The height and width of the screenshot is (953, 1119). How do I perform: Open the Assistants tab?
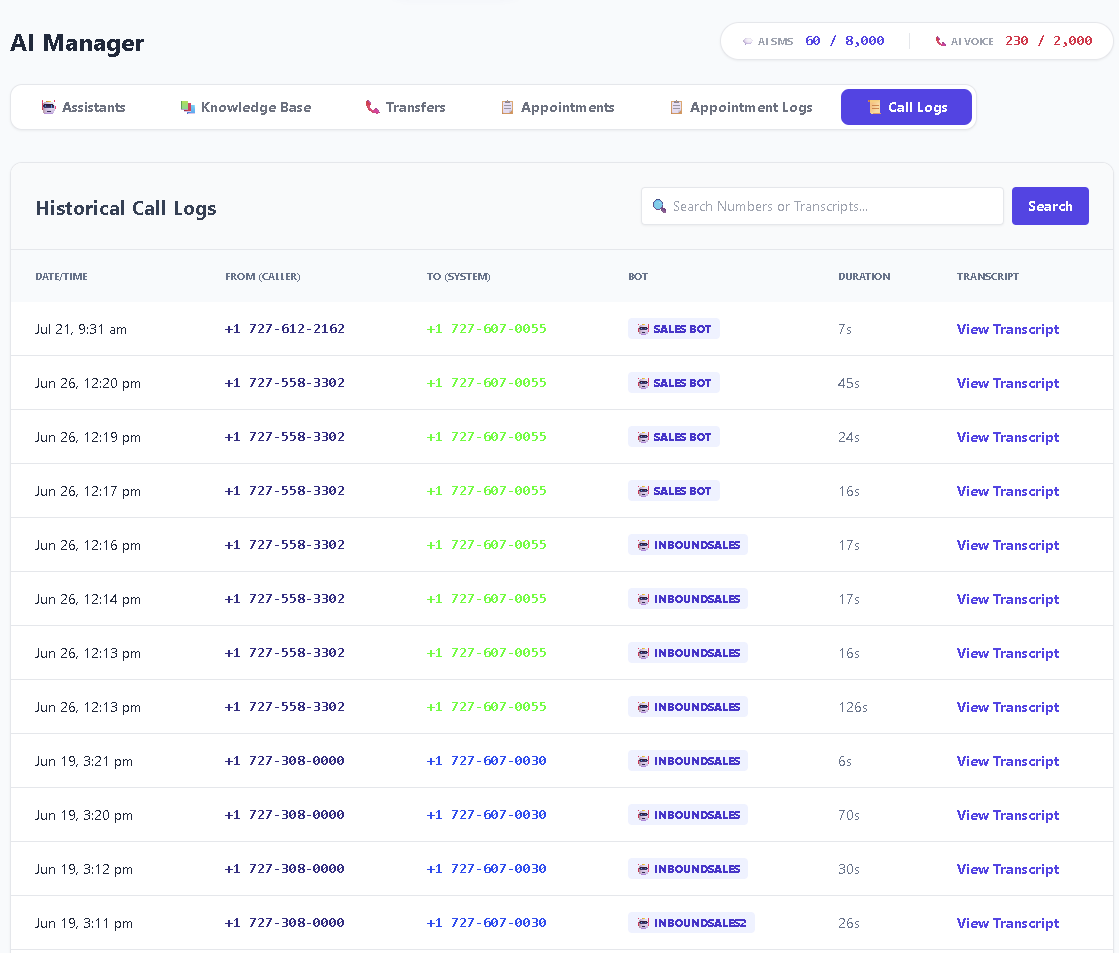[83, 107]
